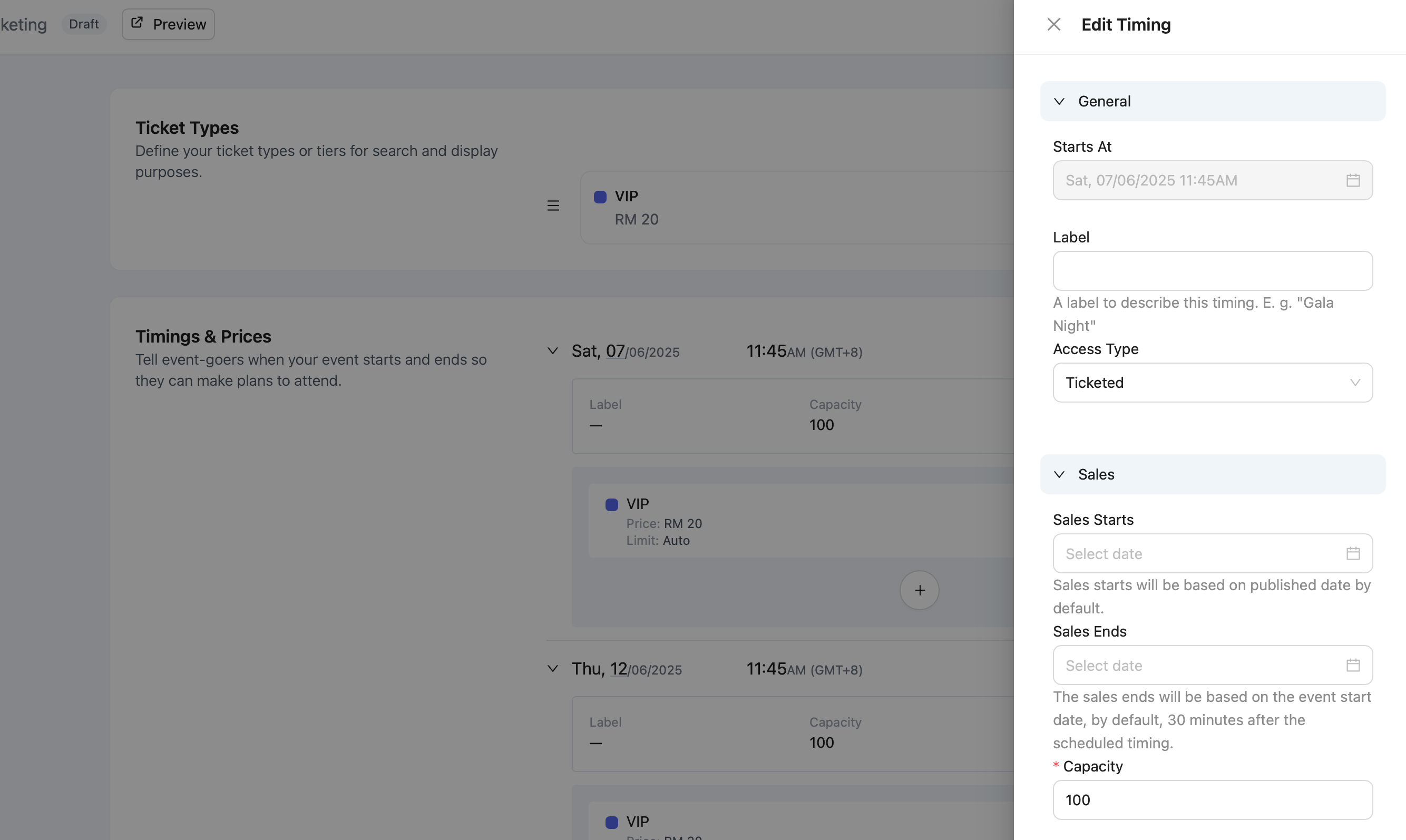Click into the Label text field
This screenshot has width=1406, height=840.
pos(1212,270)
